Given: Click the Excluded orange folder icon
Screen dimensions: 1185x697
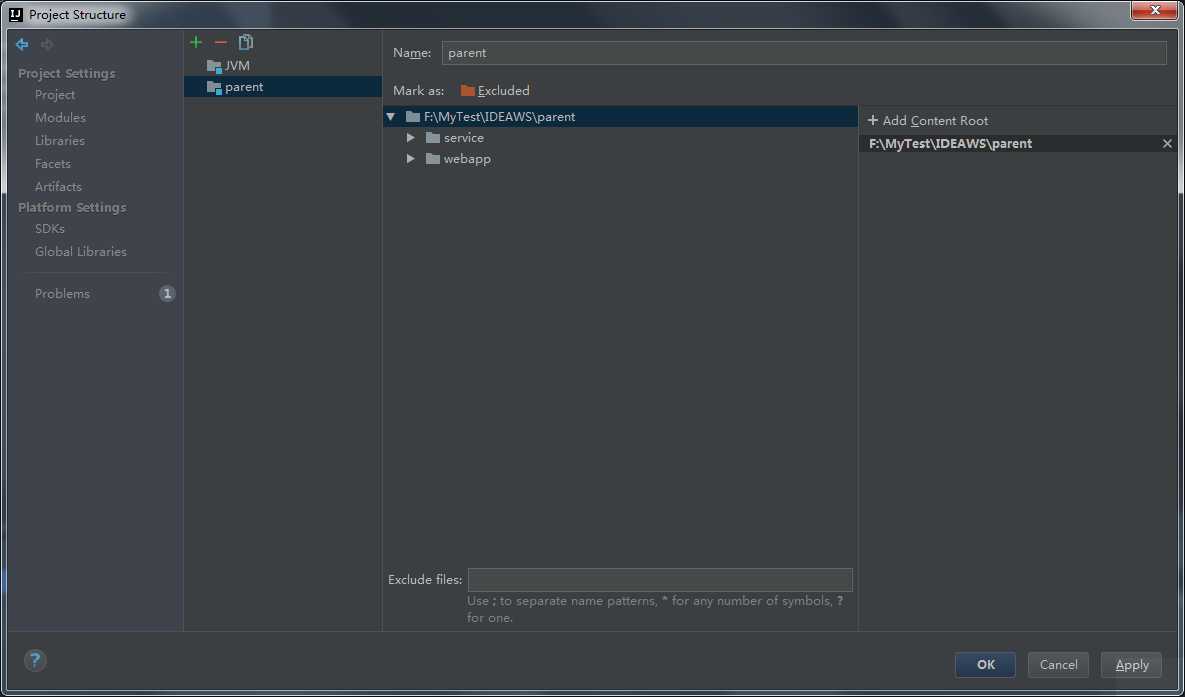Looking at the screenshot, I should pyautogui.click(x=468, y=91).
